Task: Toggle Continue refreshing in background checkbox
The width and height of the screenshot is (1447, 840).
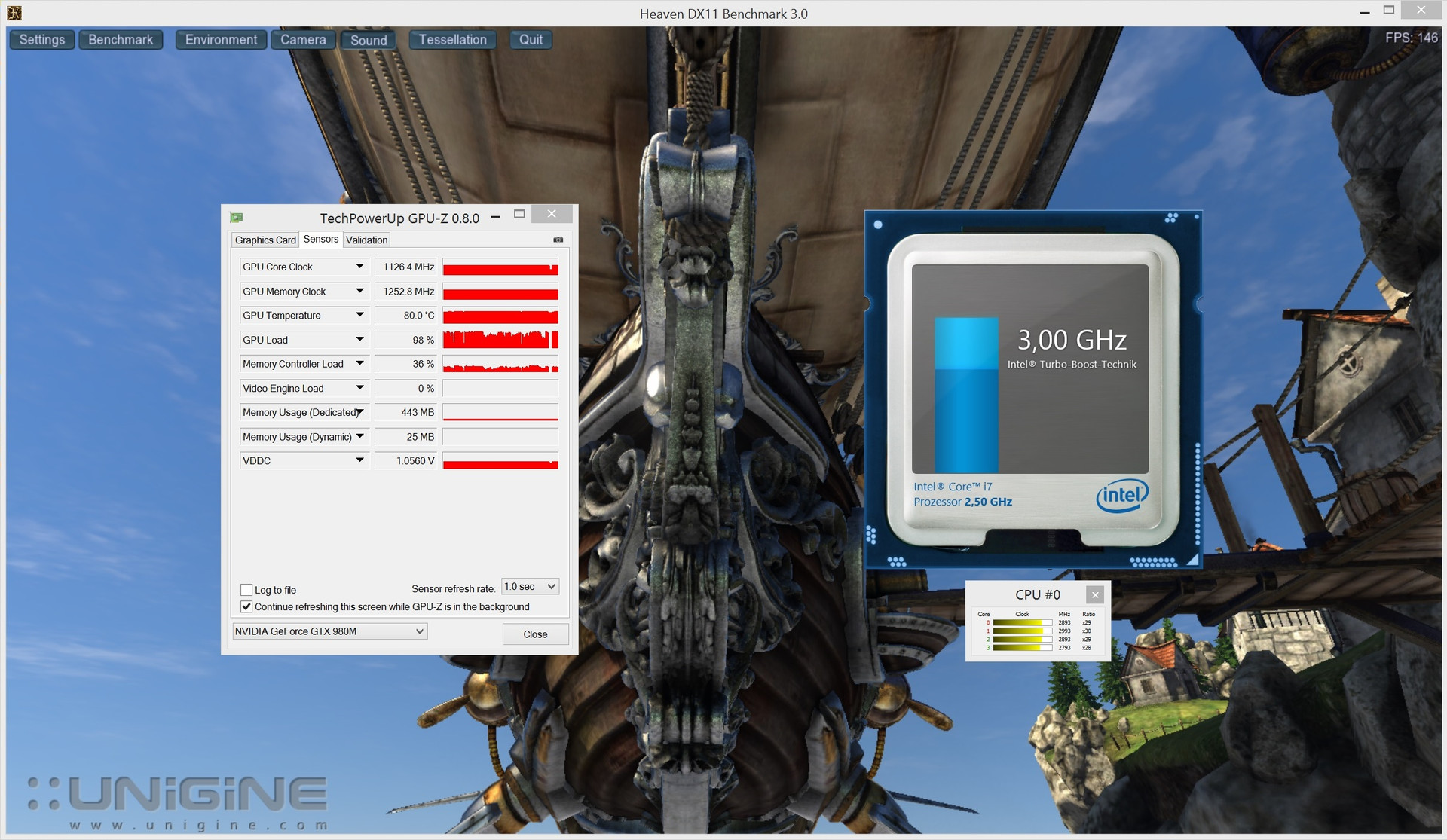Action: coord(246,606)
